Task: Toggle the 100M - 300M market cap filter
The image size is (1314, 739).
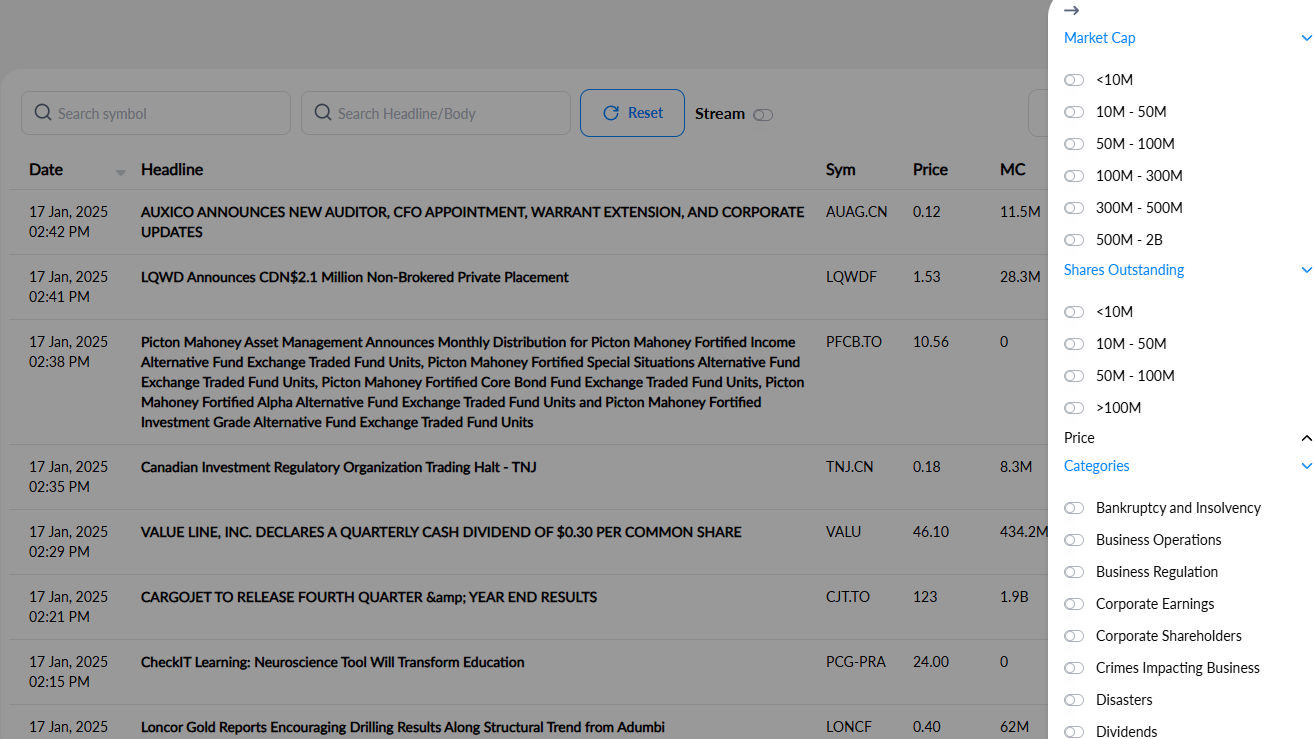Action: pos(1074,176)
